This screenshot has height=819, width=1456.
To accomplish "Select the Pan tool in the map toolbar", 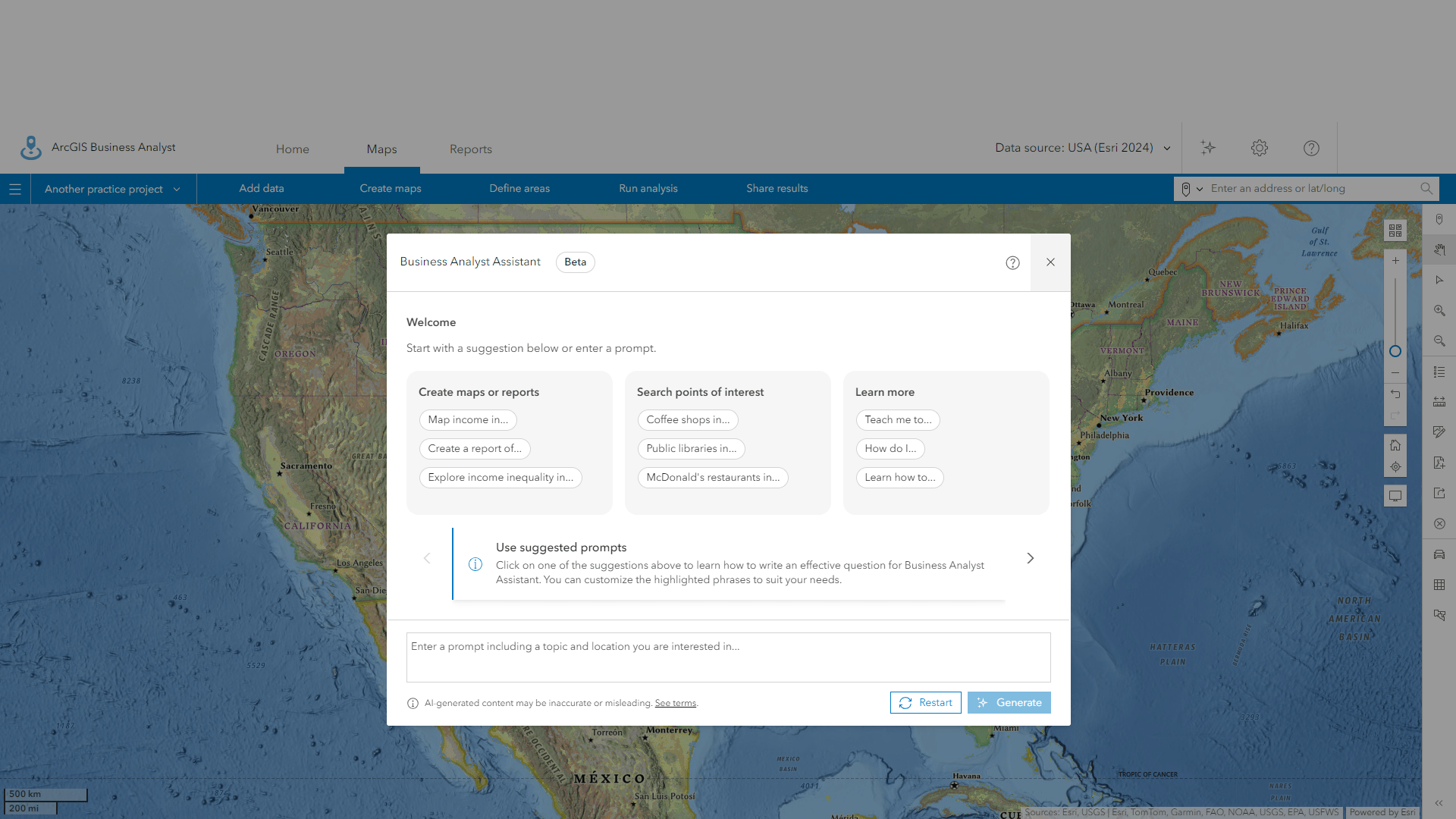I will tap(1439, 249).
